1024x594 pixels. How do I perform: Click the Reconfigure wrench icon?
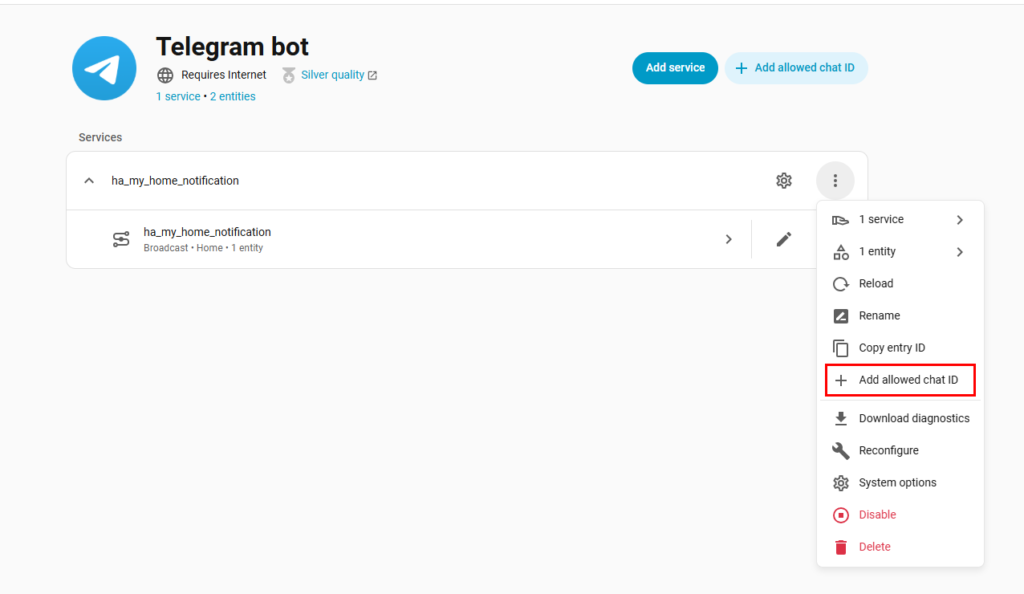pyautogui.click(x=841, y=450)
